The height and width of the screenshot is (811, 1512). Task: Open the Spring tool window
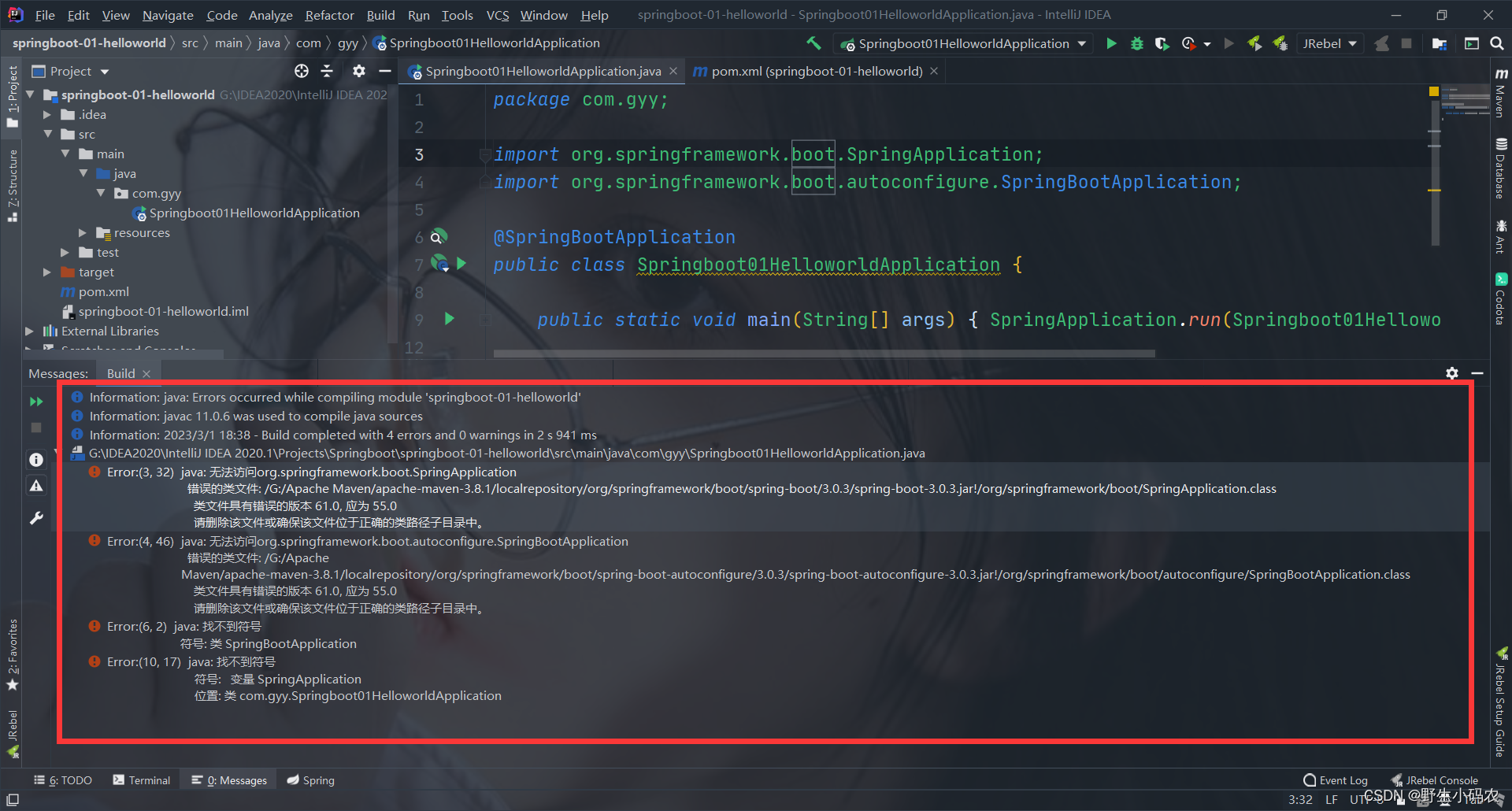tap(311, 780)
